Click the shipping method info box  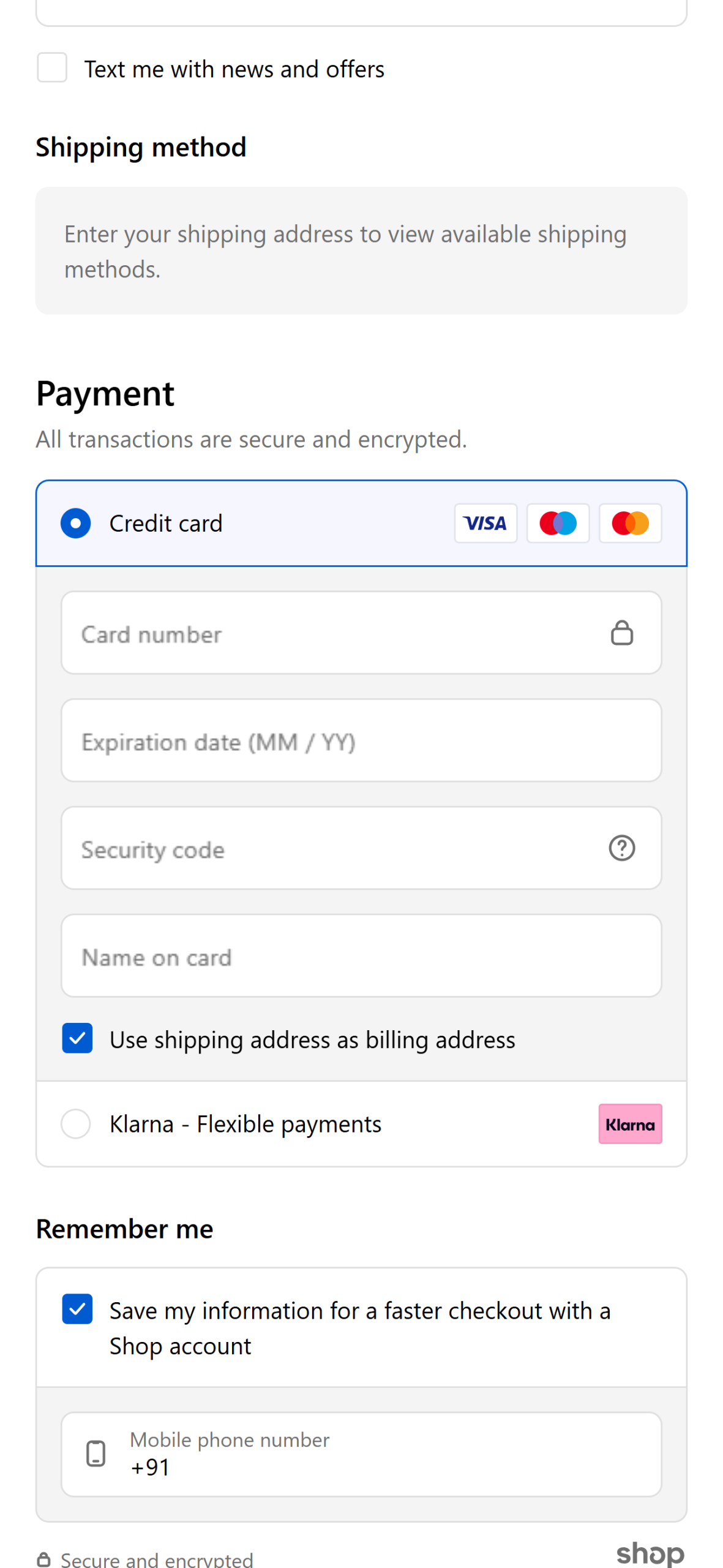(x=361, y=251)
